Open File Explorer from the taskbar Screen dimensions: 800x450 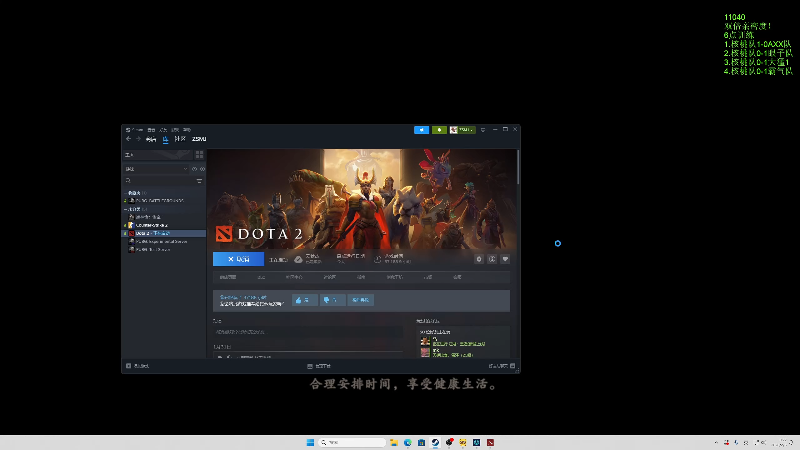[x=394, y=442]
